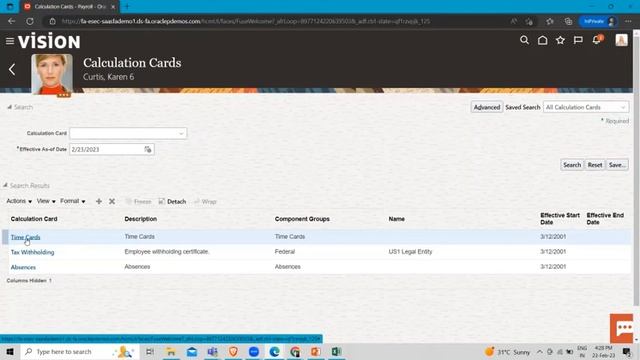This screenshot has height=360, width=640.
Task: Click the Advanced button
Action: pyautogui.click(x=487, y=107)
